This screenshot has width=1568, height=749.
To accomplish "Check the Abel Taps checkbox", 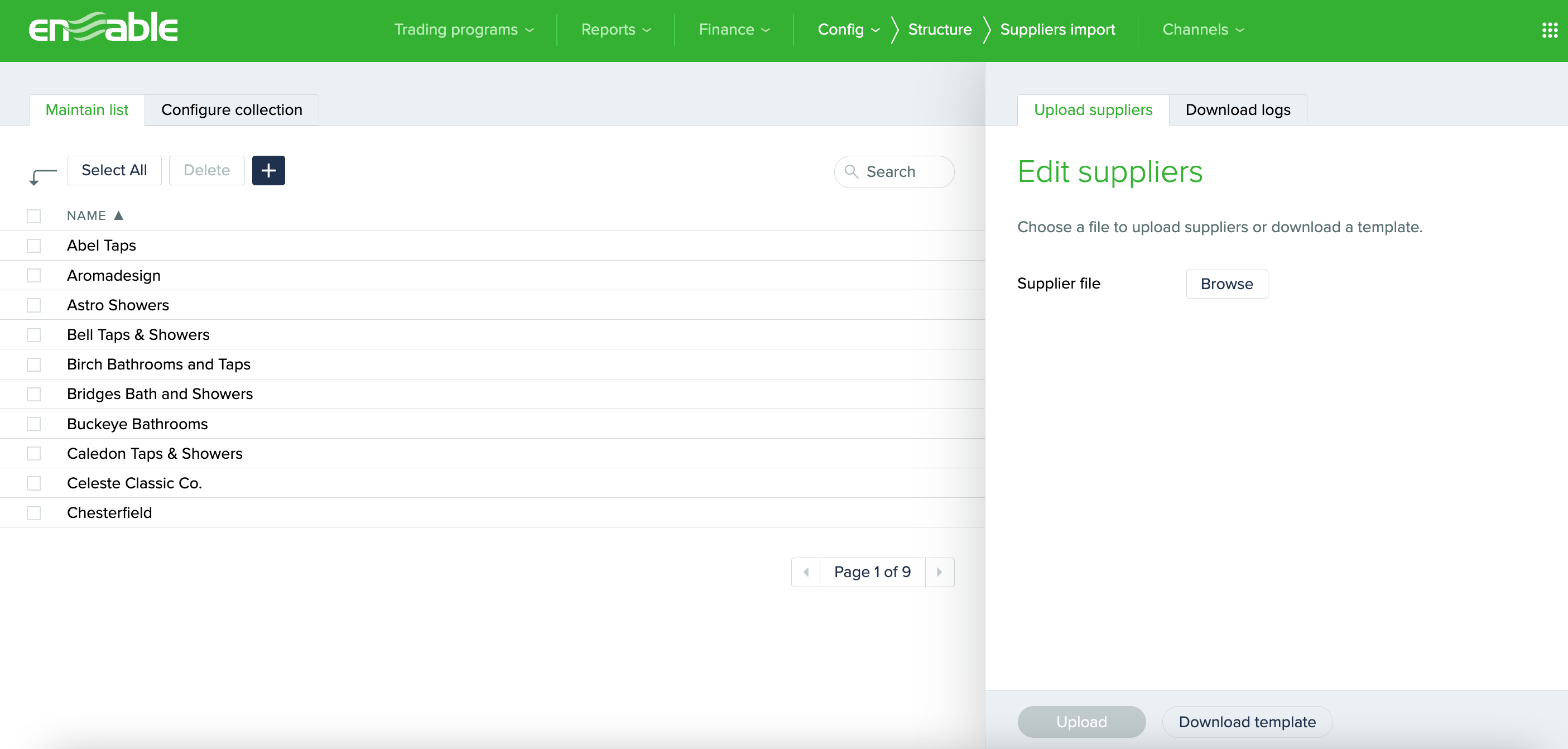I will tap(34, 246).
